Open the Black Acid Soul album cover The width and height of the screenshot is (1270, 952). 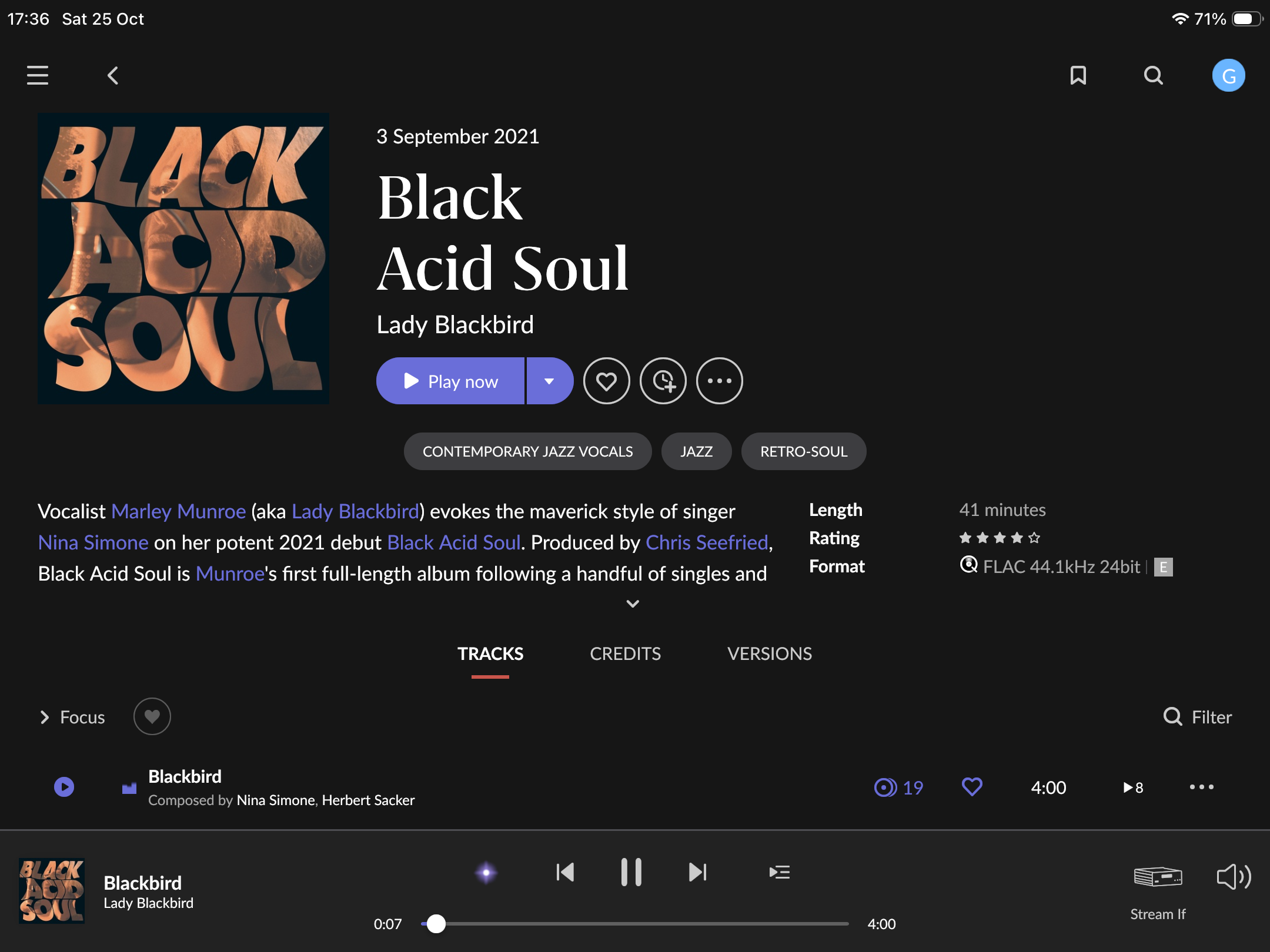[x=183, y=259]
